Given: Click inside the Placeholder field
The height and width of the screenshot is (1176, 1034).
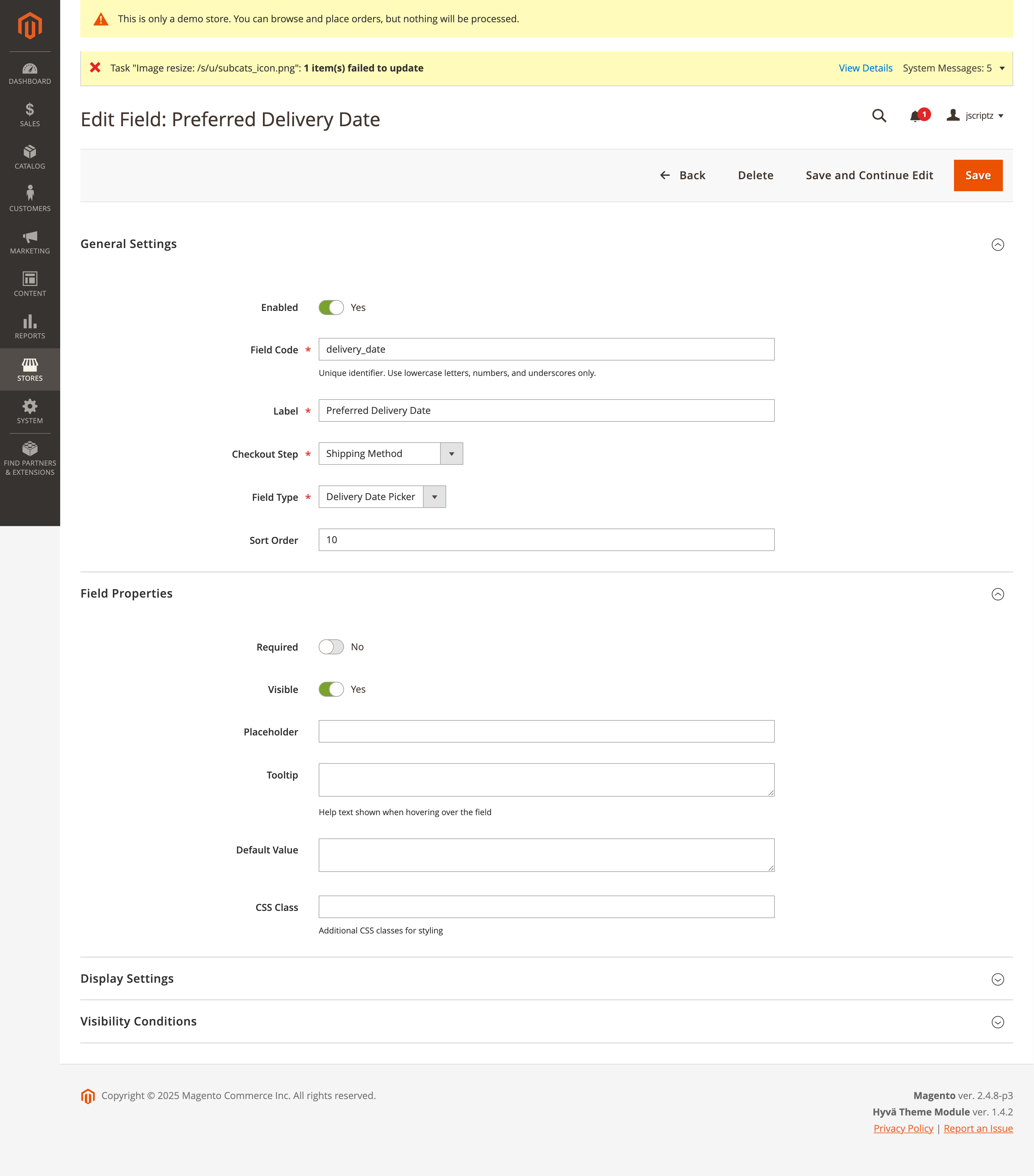Looking at the screenshot, I should pyautogui.click(x=546, y=731).
